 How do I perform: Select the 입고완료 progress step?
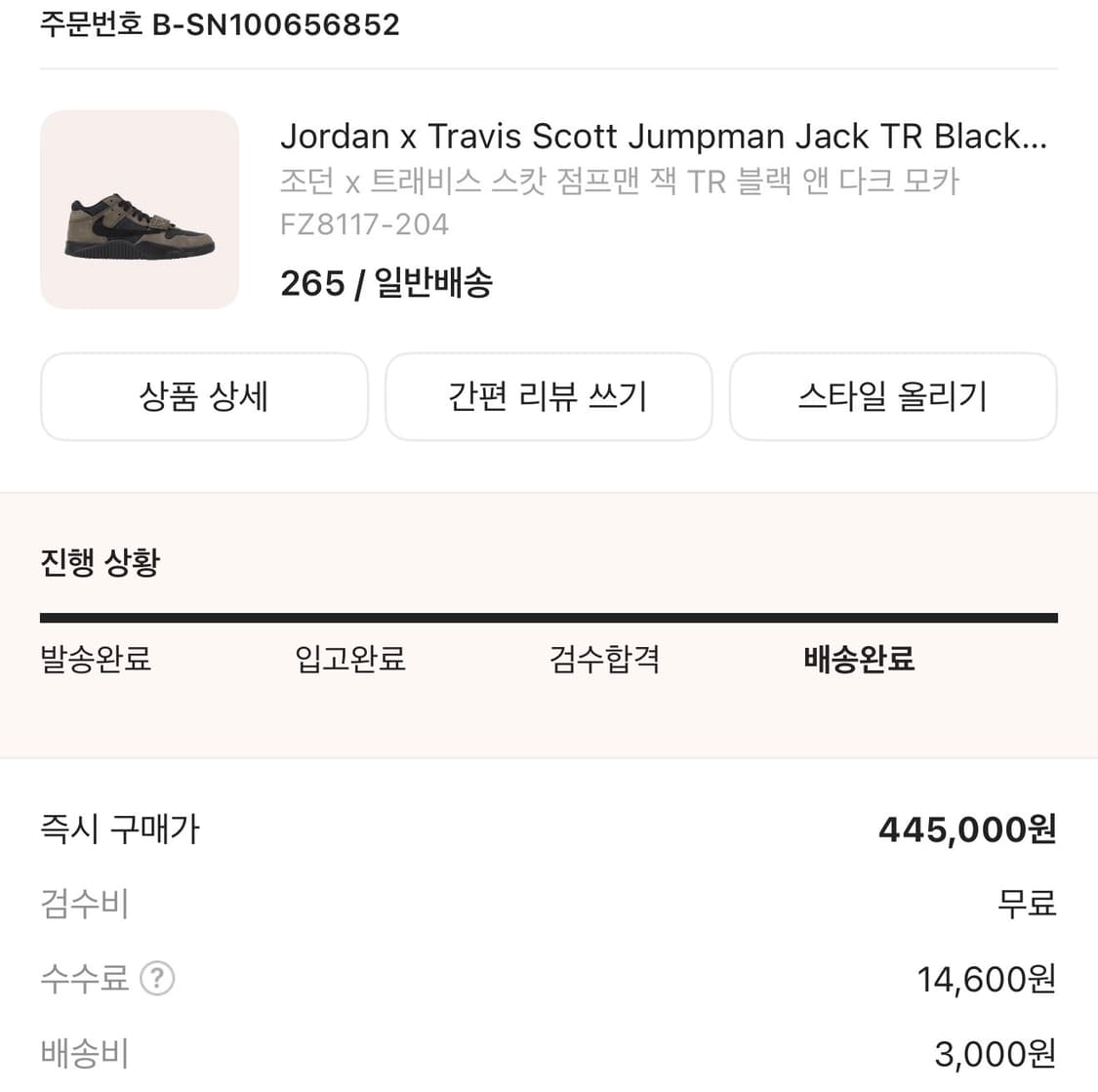pyautogui.click(x=350, y=659)
